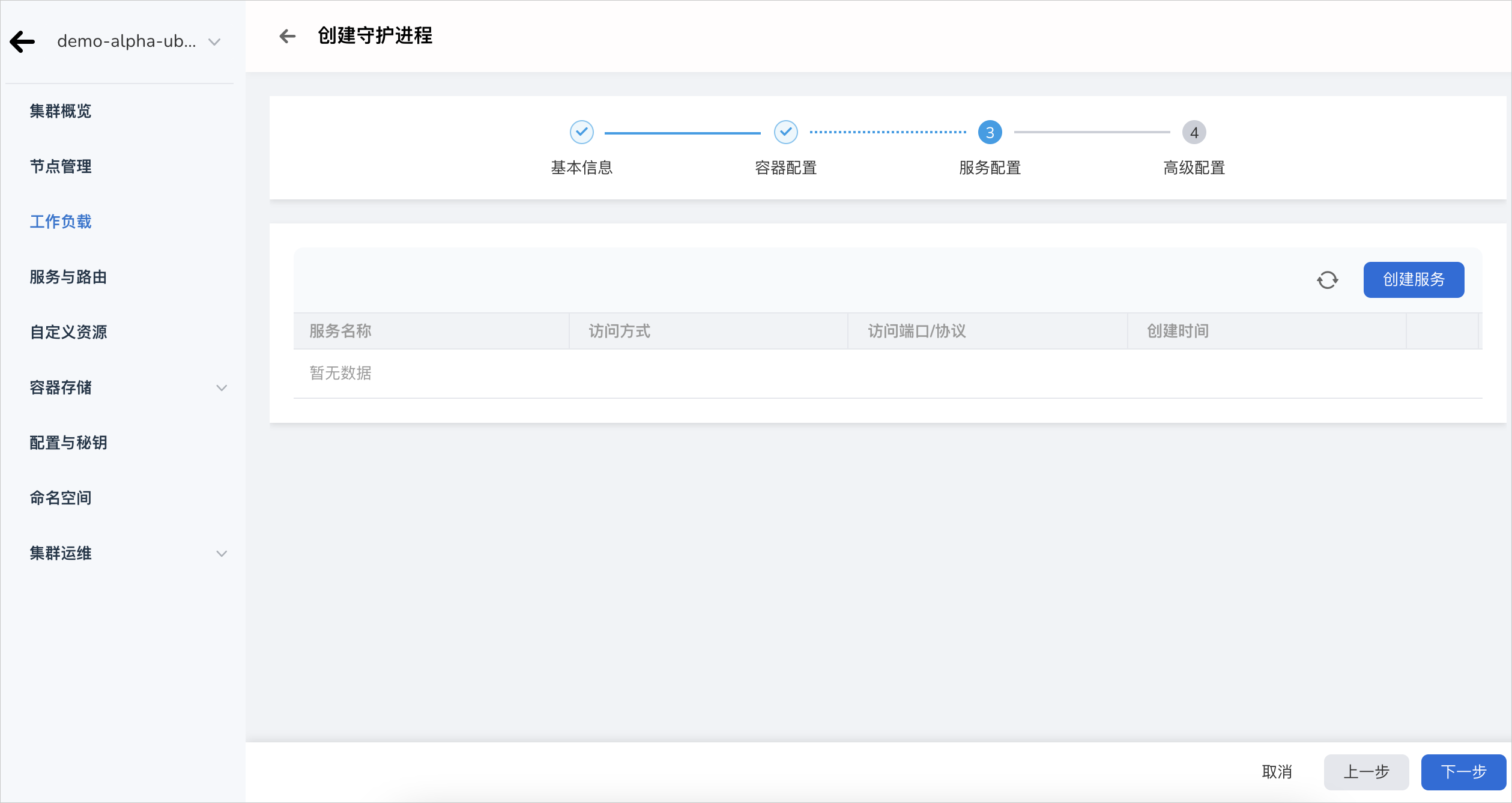Click the 创建服务 button
This screenshot has height=803, width=1512.
(x=1414, y=280)
